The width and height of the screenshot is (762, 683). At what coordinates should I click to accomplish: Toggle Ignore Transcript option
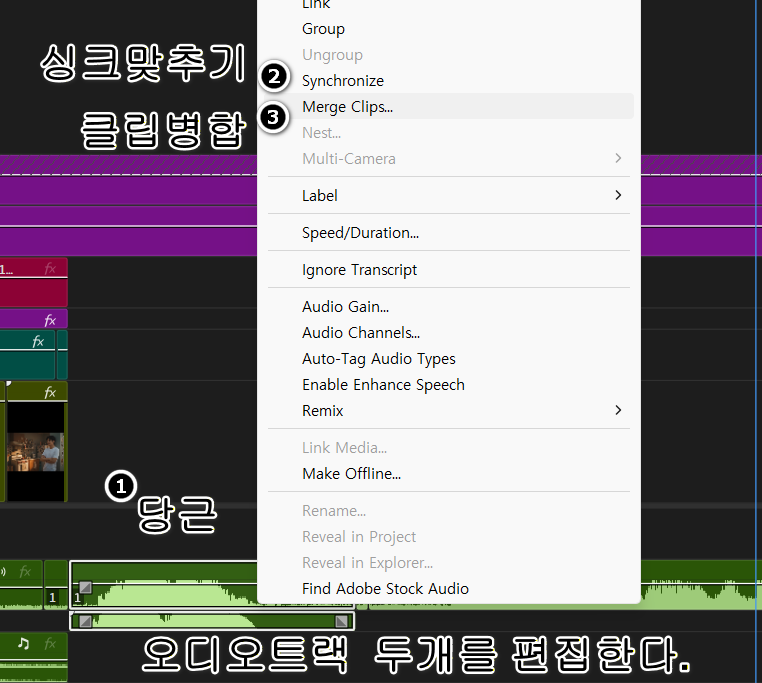359,270
